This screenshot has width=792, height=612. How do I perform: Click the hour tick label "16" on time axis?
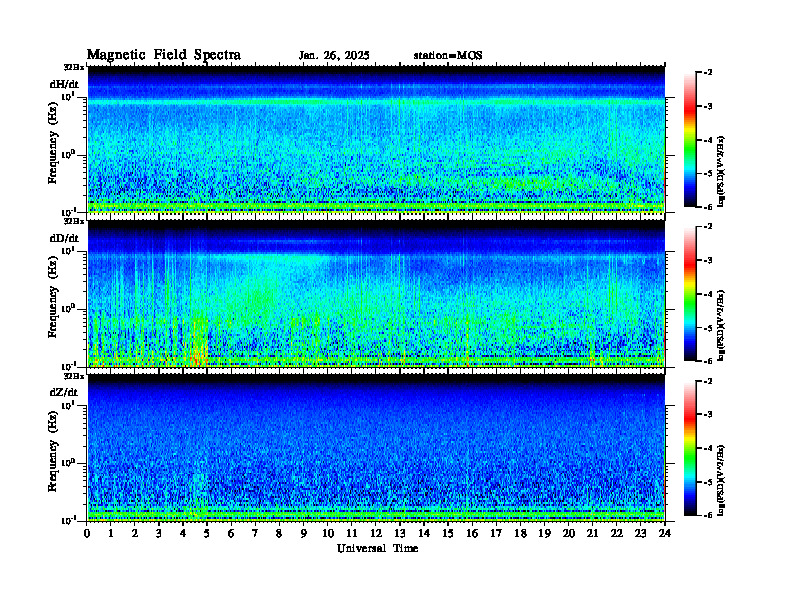(472, 533)
